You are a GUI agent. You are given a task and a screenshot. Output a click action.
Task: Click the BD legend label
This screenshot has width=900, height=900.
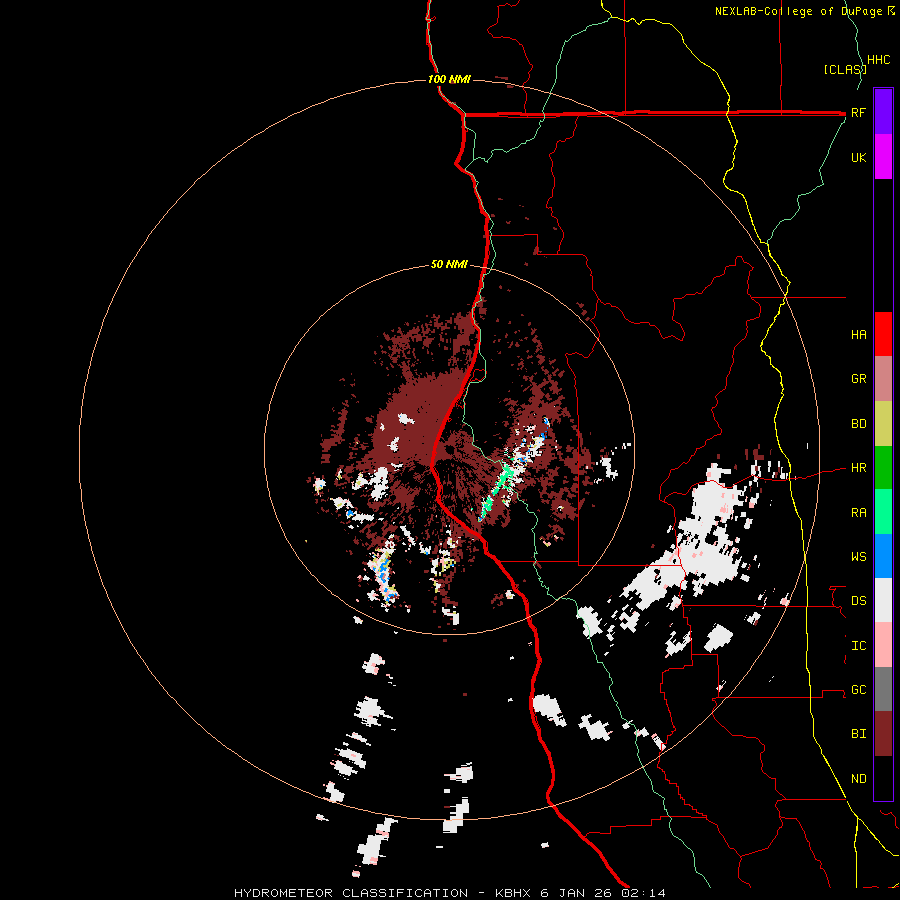coord(858,424)
